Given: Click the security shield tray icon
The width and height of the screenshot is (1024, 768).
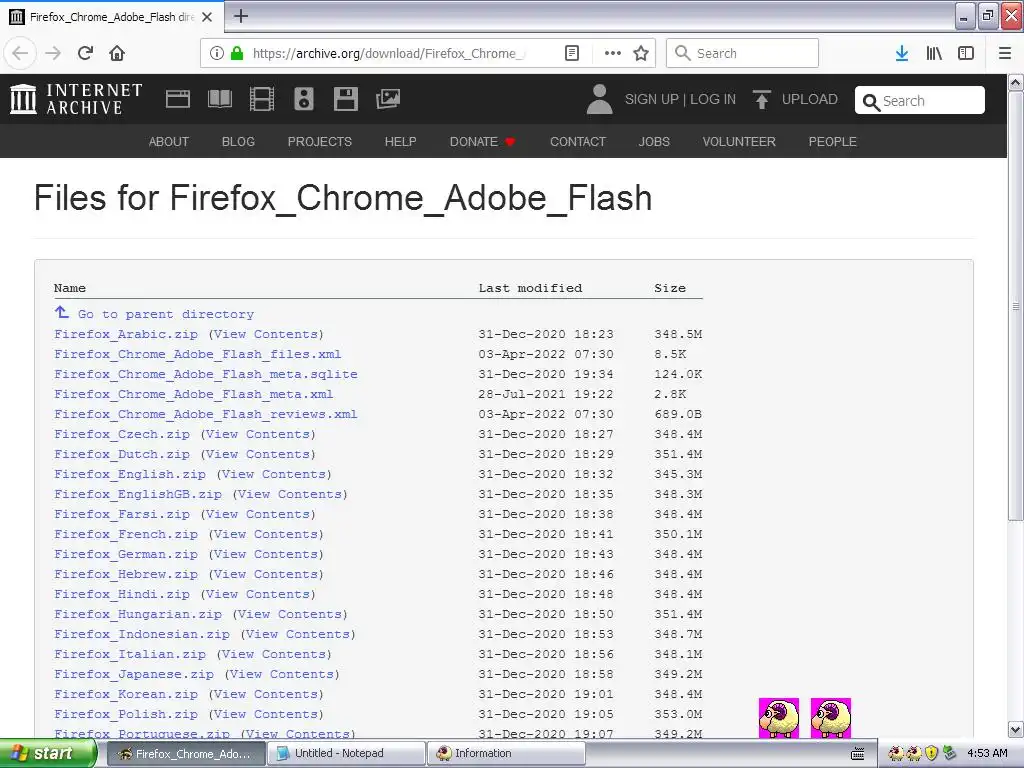Looking at the screenshot, I should tap(932, 754).
